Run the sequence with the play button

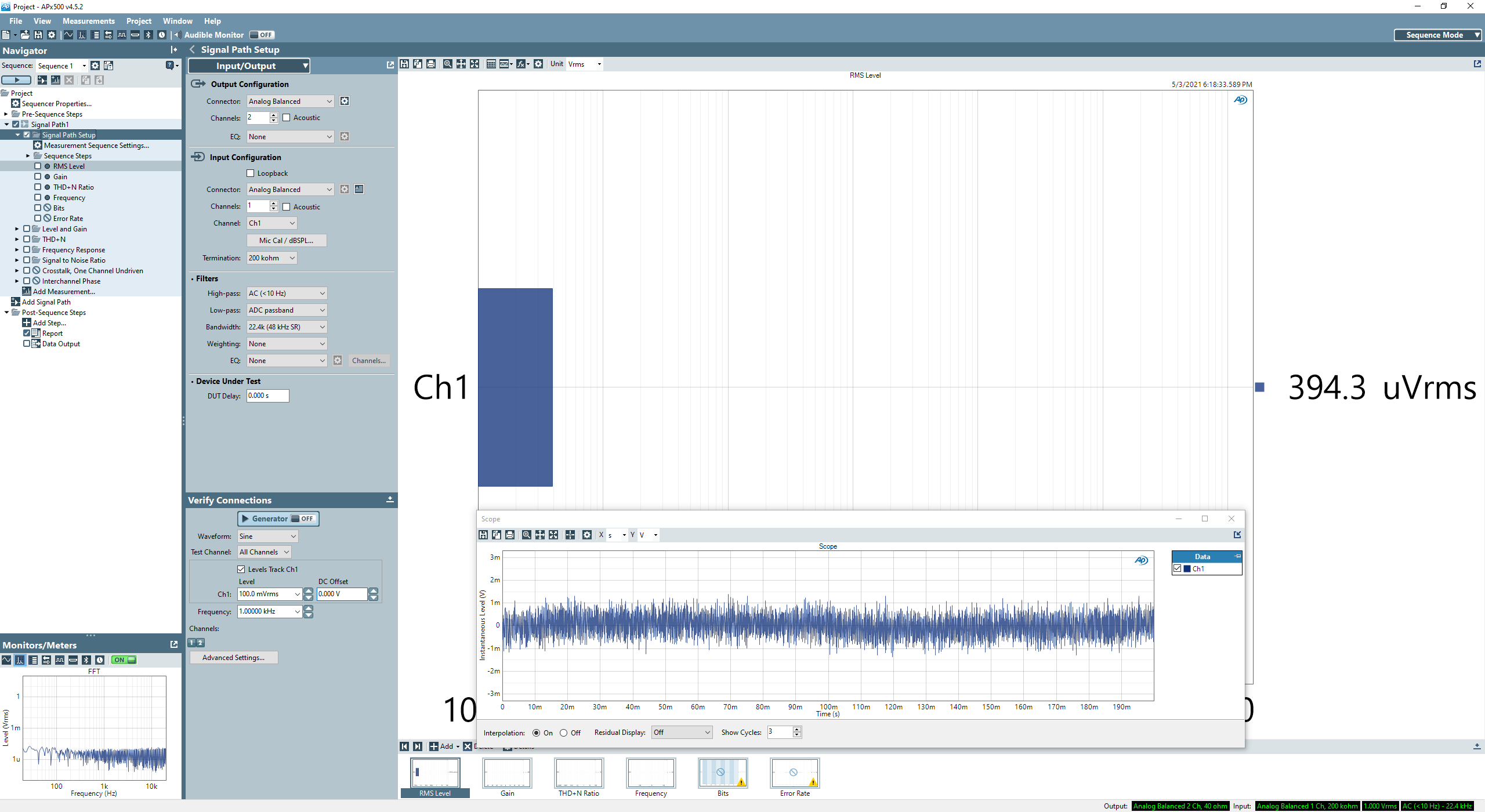[x=16, y=80]
